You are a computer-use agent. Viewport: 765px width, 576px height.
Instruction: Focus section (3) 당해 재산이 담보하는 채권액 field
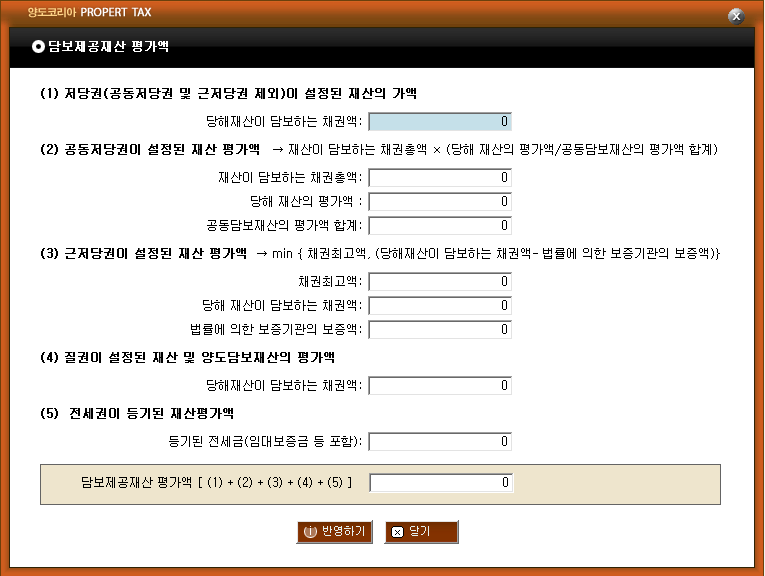coord(440,305)
